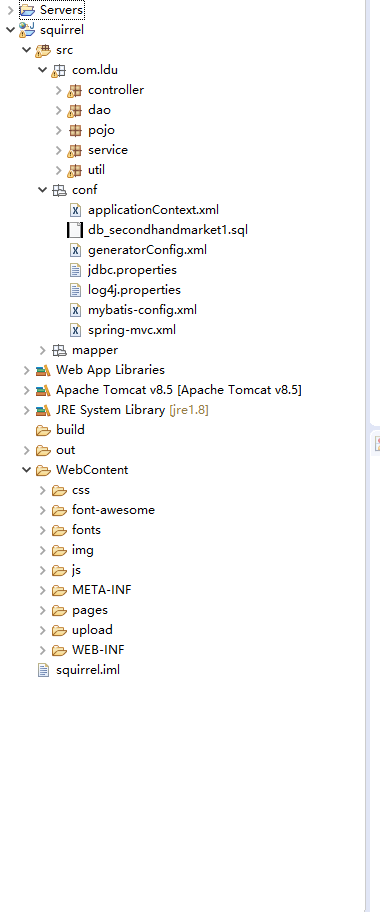Screen dimensions: 380x912
Task: Click the squirrel project icon
Action: tap(27, 30)
